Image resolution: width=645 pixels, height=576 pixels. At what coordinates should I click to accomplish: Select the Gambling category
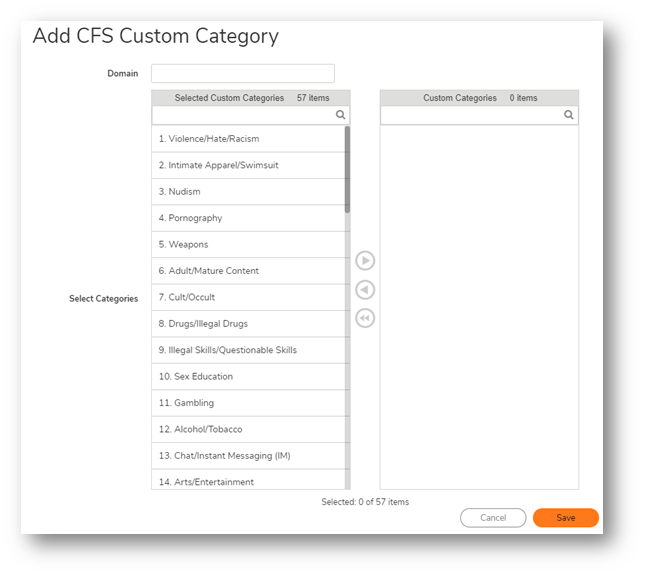[x=248, y=403]
